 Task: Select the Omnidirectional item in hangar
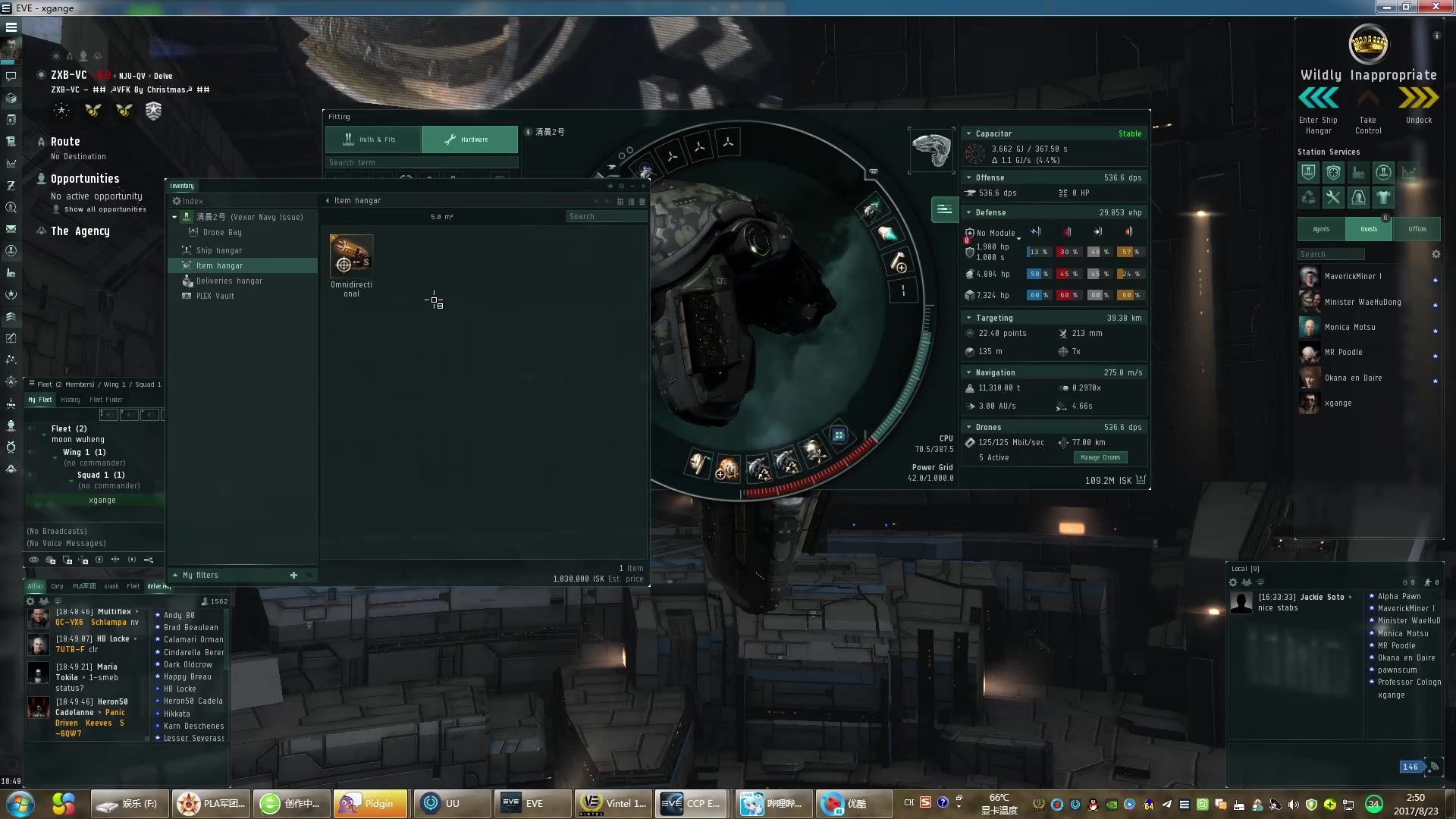[351, 265]
